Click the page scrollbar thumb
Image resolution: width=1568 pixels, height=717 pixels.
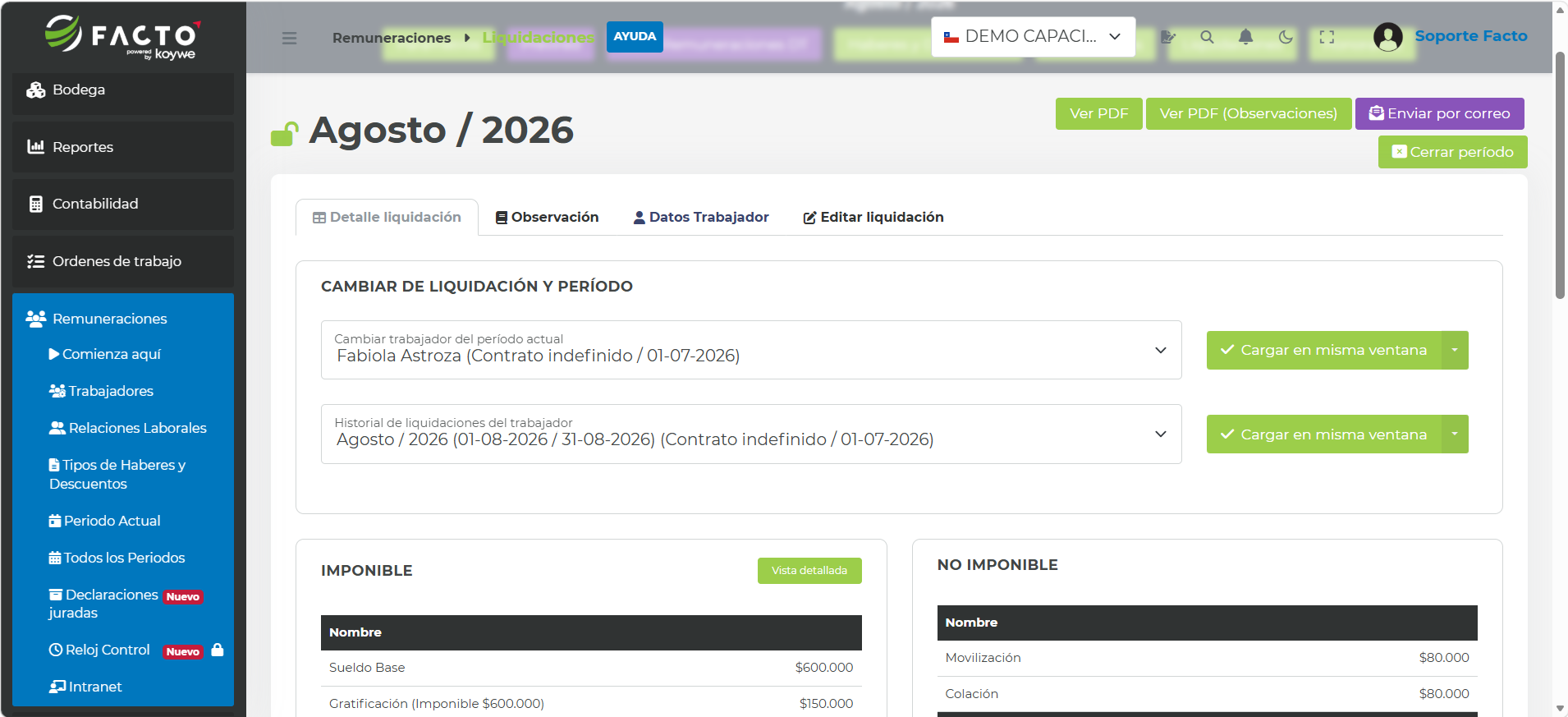point(1560,175)
